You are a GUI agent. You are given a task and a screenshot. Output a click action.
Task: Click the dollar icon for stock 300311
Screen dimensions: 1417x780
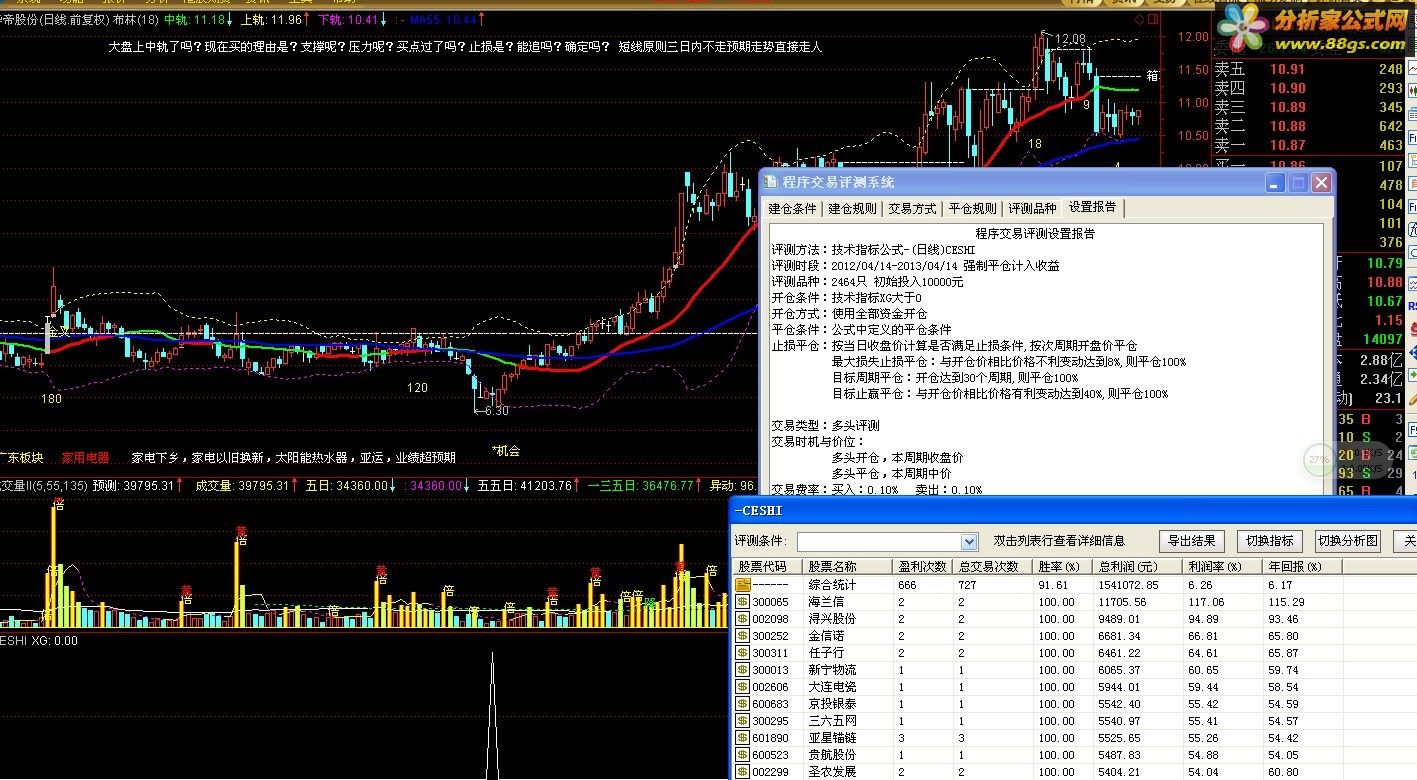[x=743, y=653]
